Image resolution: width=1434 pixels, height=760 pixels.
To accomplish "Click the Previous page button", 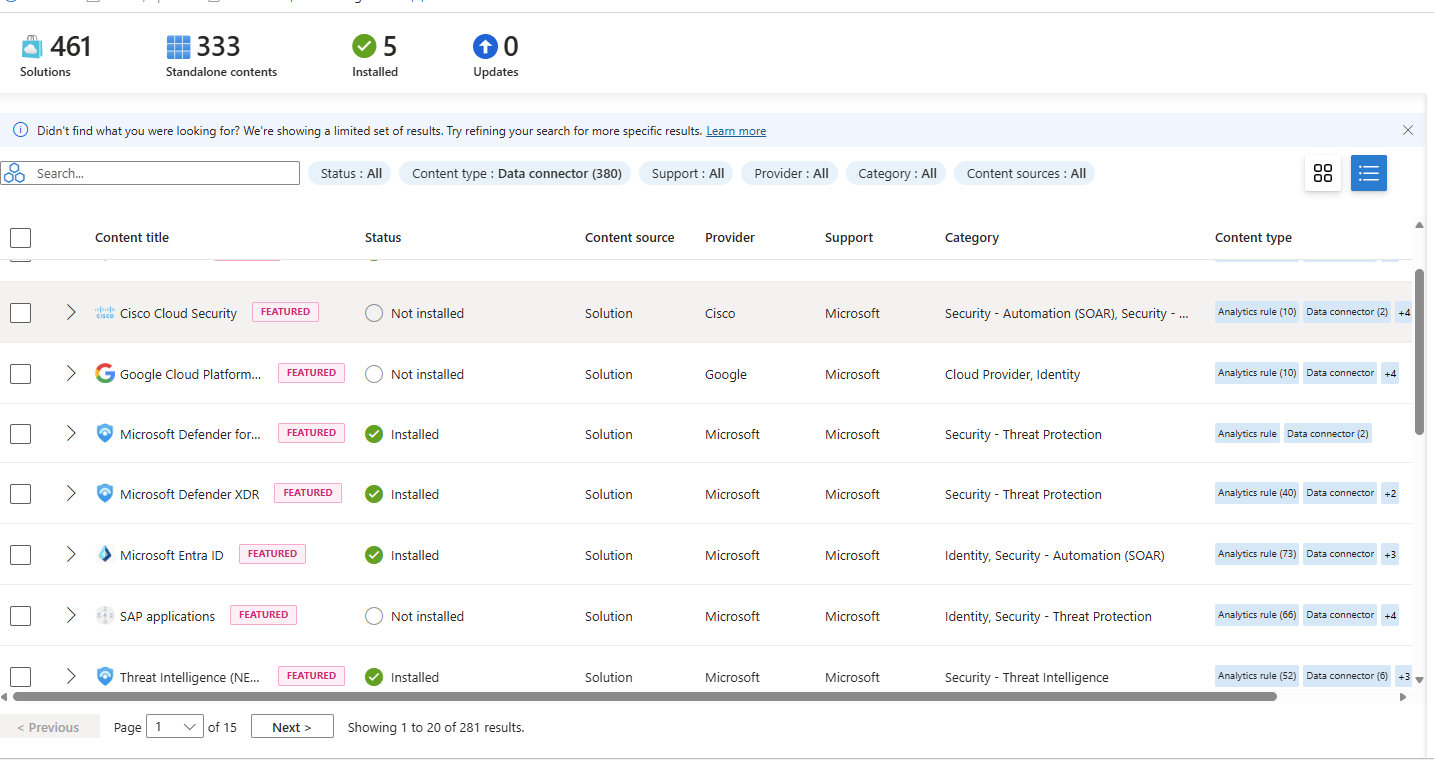I will click(x=49, y=727).
